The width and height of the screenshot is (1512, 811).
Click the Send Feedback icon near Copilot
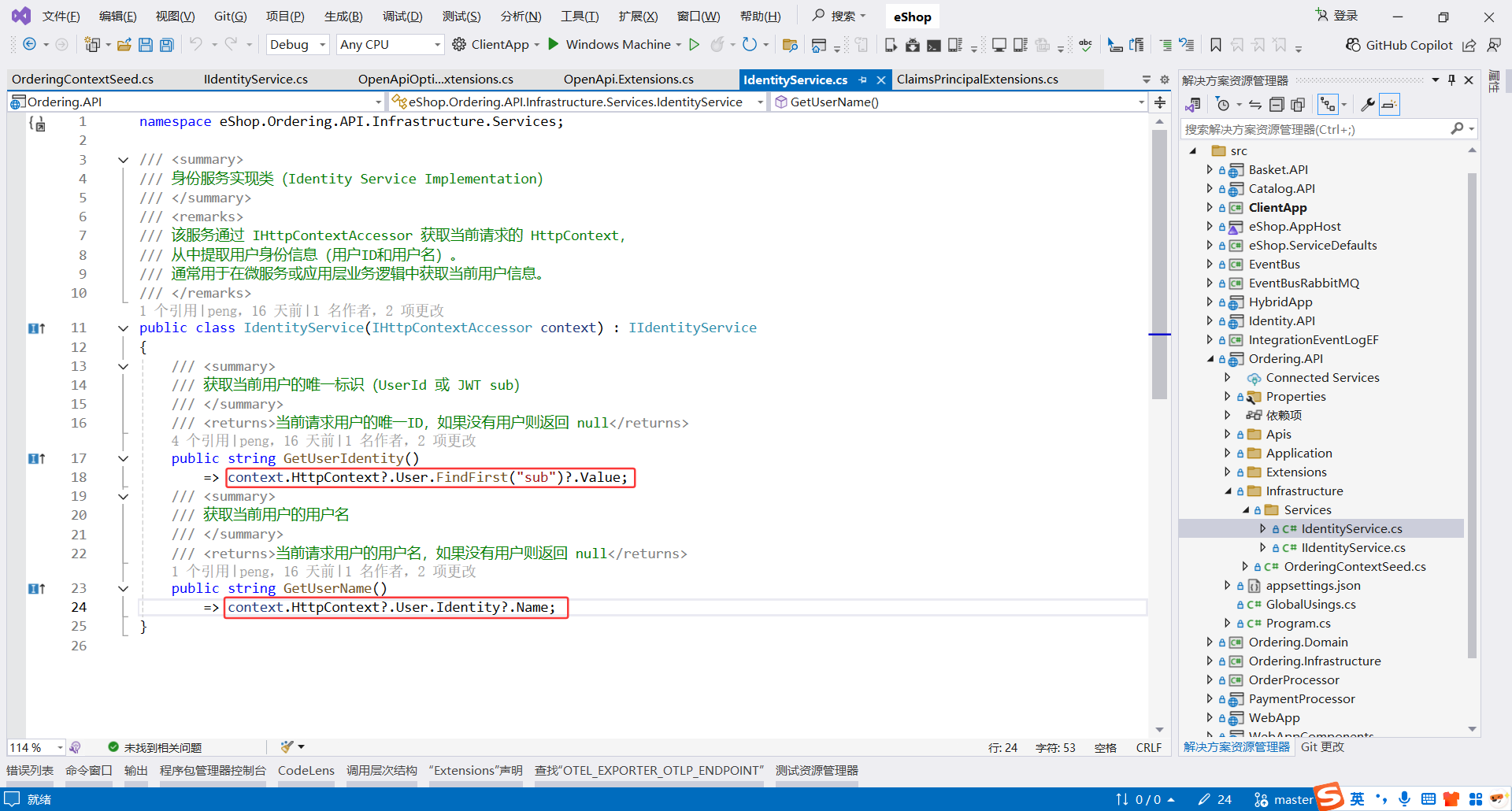click(1493, 45)
